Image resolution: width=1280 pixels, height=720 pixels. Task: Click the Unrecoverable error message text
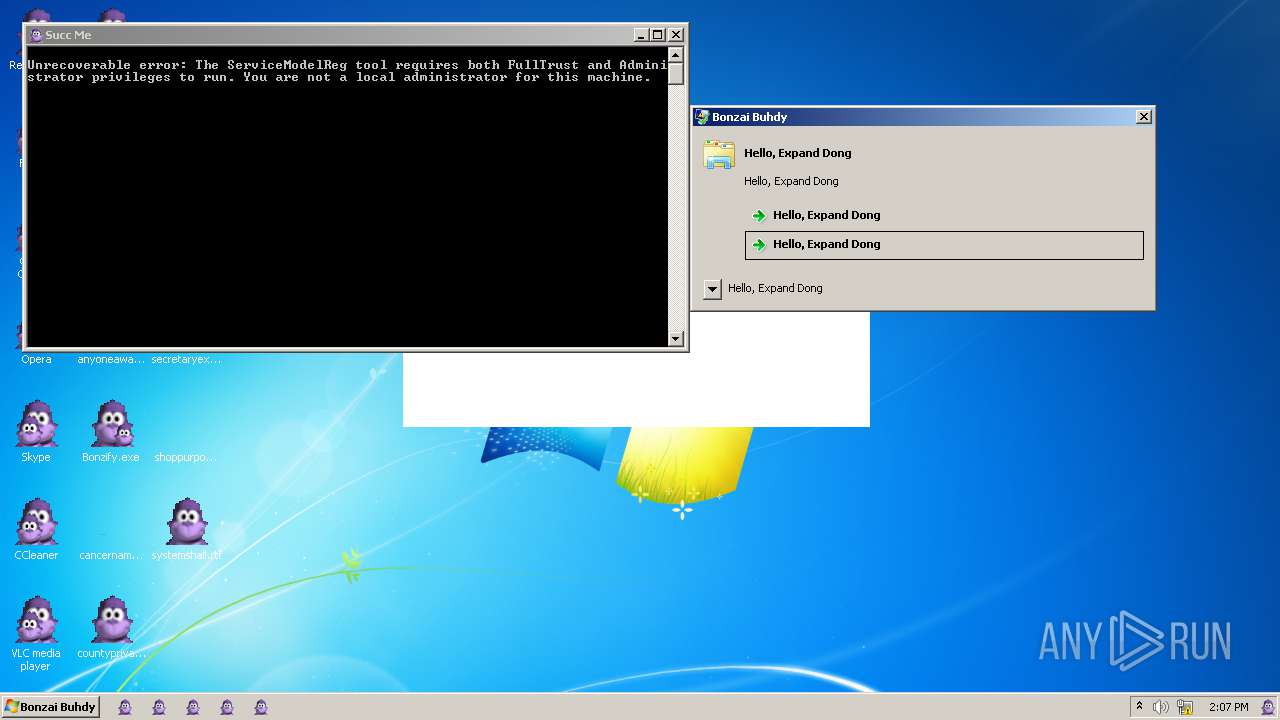346,71
